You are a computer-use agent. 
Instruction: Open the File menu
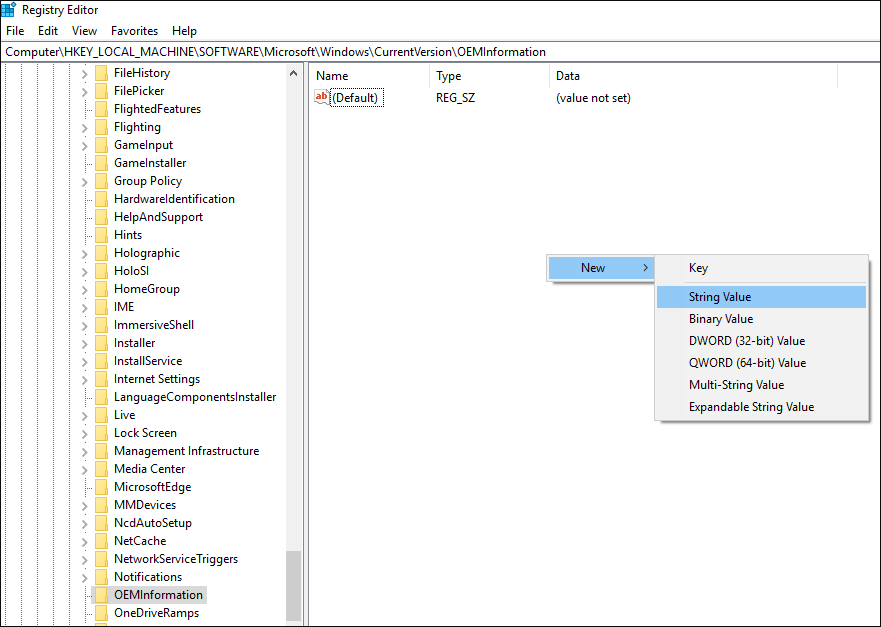(x=15, y=31)
